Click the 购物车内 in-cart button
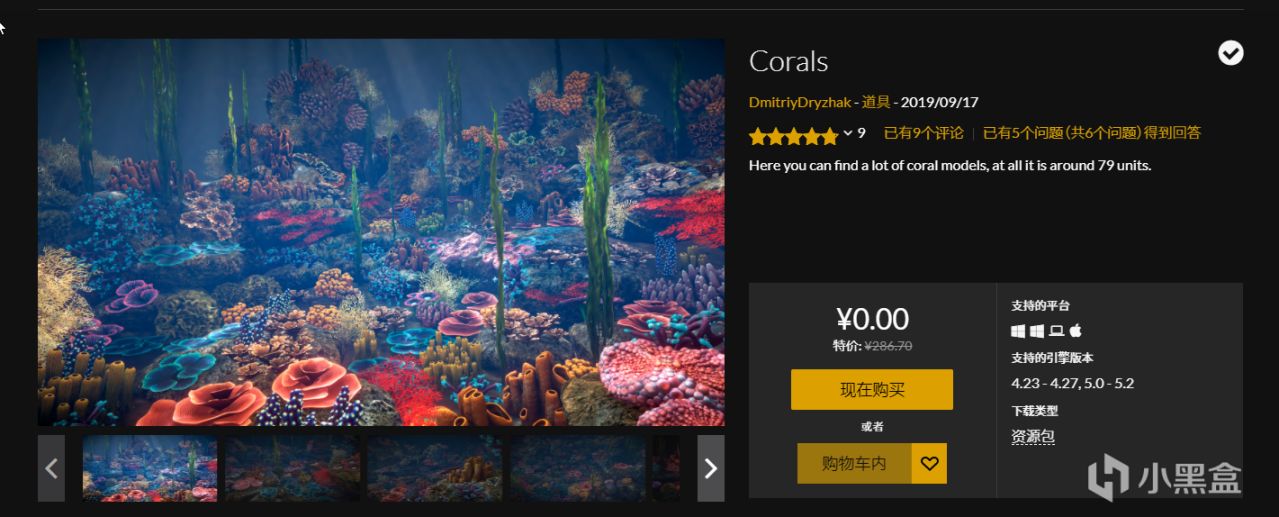The image size is (1279, 517). [x=853, y=464]
